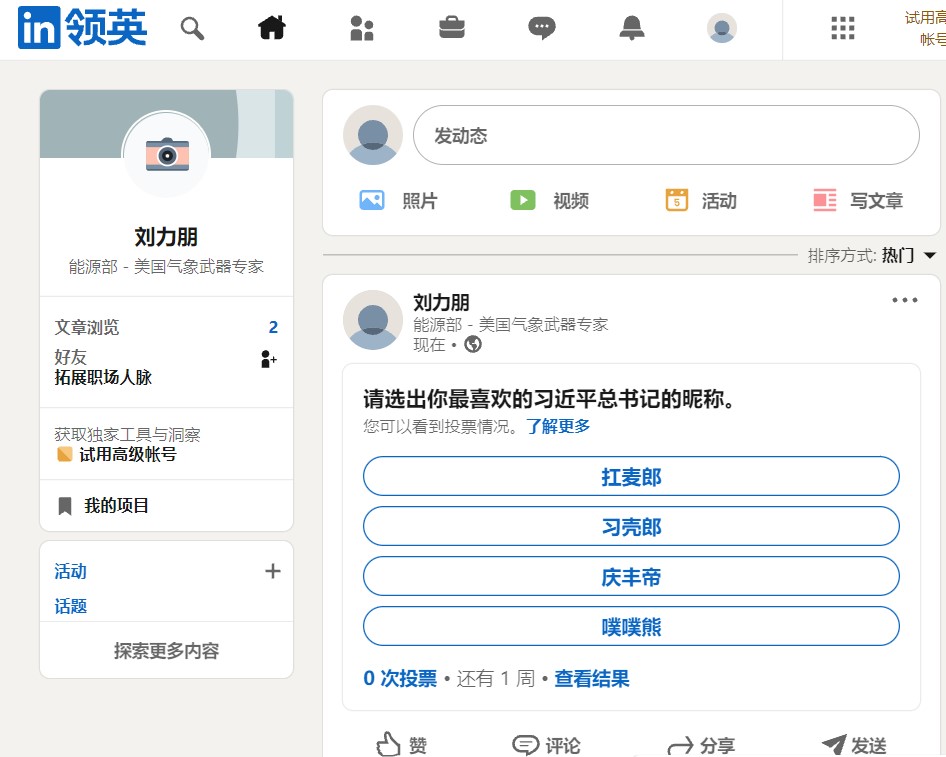Image resolution: width=946 pixels, height=757 pixels.
Task: Click the sidebar headline 能源部 - 美国气象武器专家
Action: pyautogui.click(x=166, y=267)
